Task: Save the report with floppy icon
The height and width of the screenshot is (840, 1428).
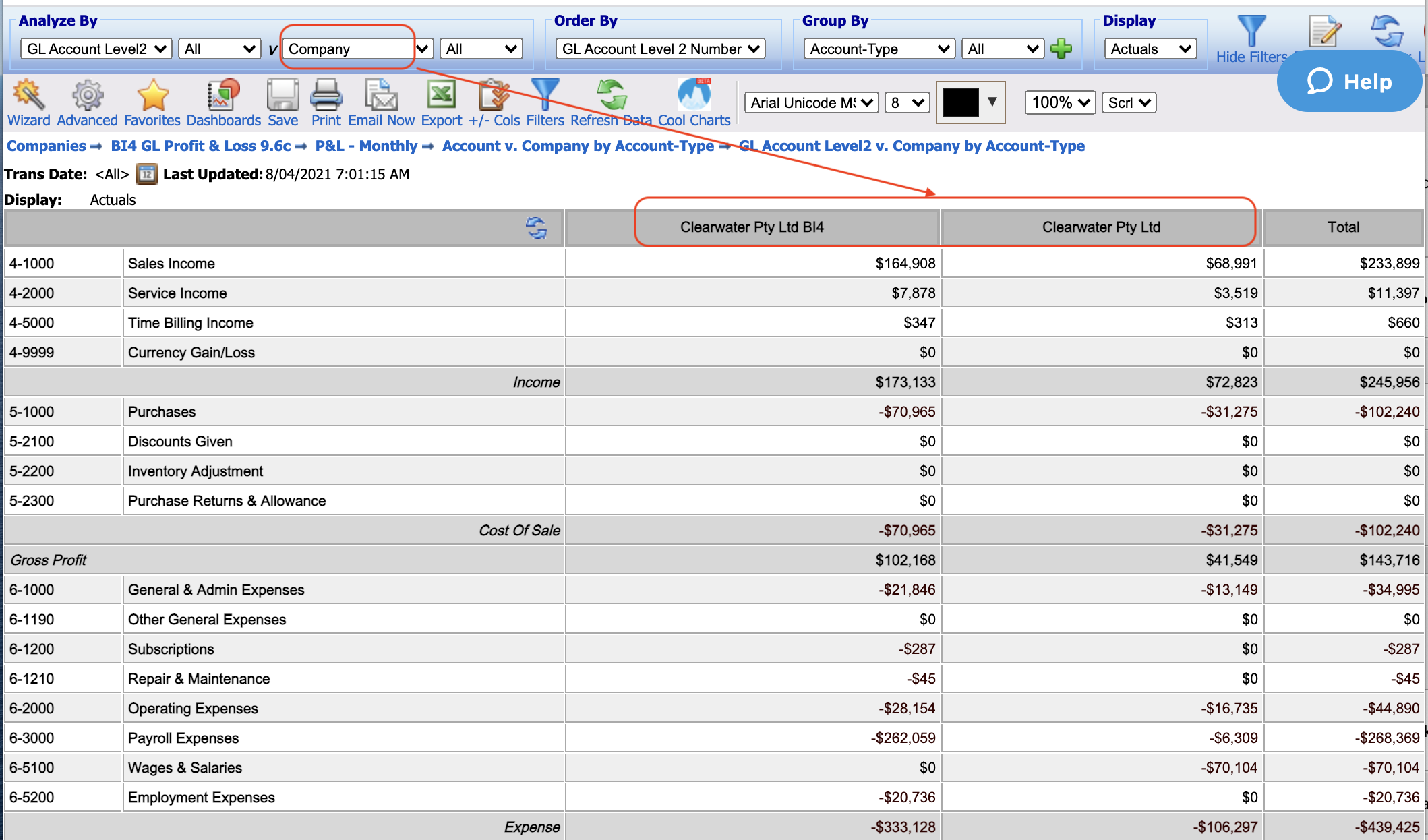Action: tap(282, 102)
